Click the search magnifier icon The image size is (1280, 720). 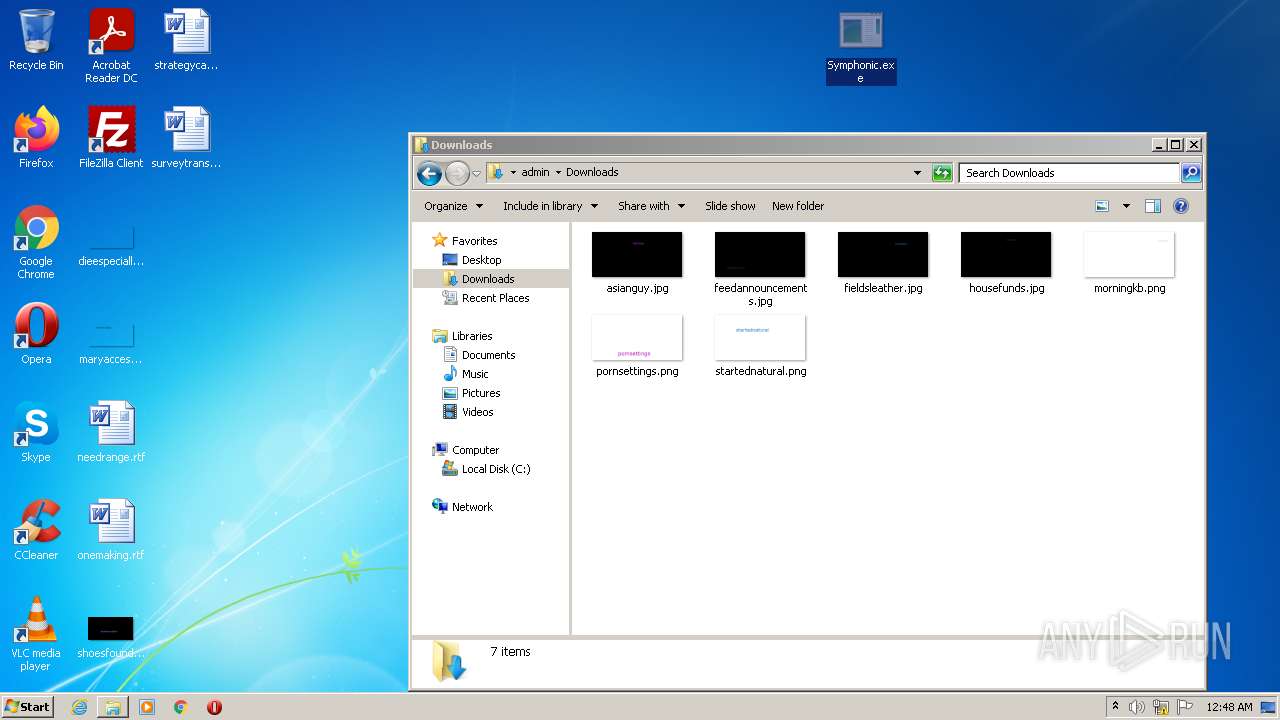pyautogui.click(x=1190, y=173)
